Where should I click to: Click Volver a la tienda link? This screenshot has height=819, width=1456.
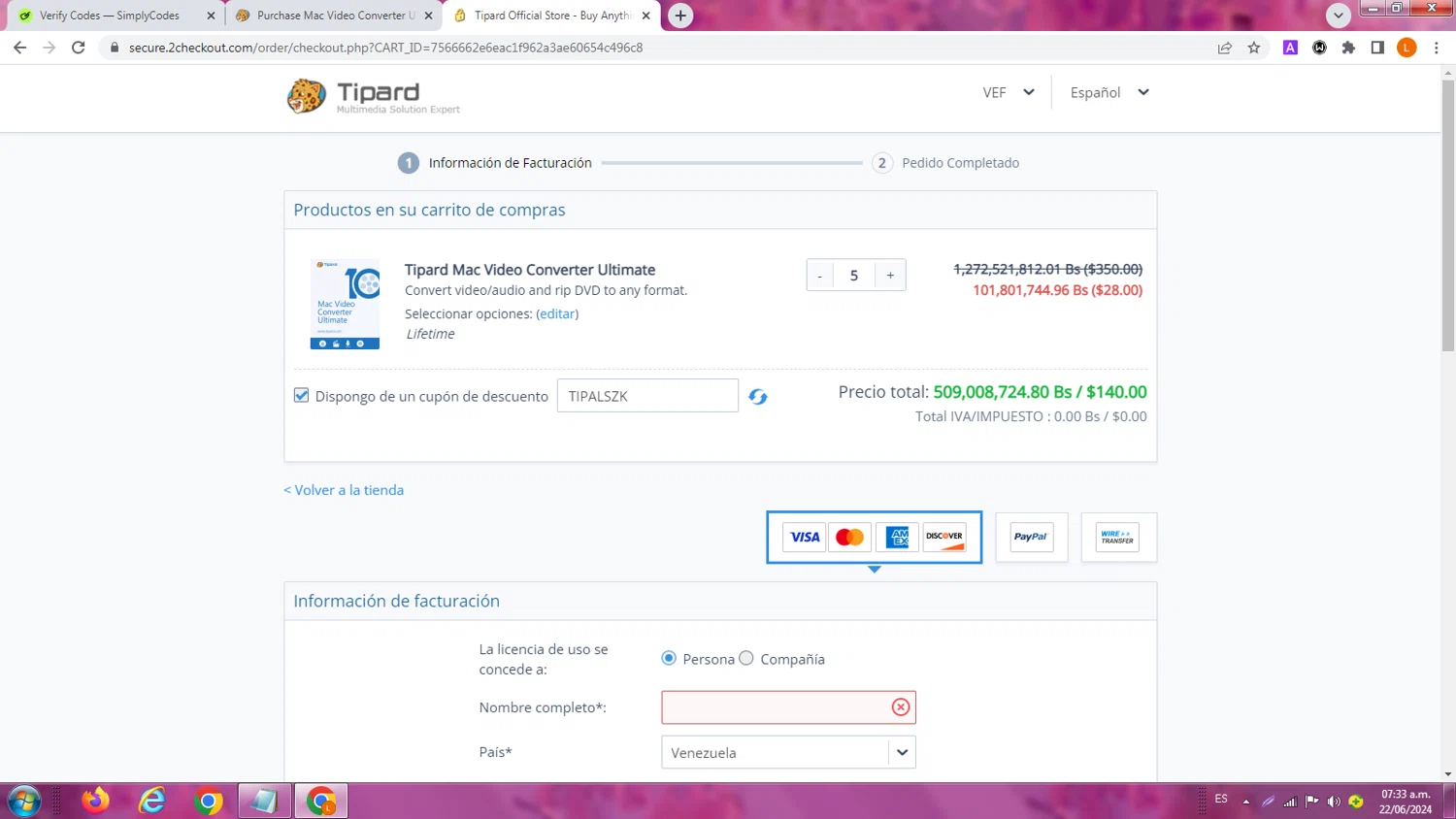pos(344,490)
